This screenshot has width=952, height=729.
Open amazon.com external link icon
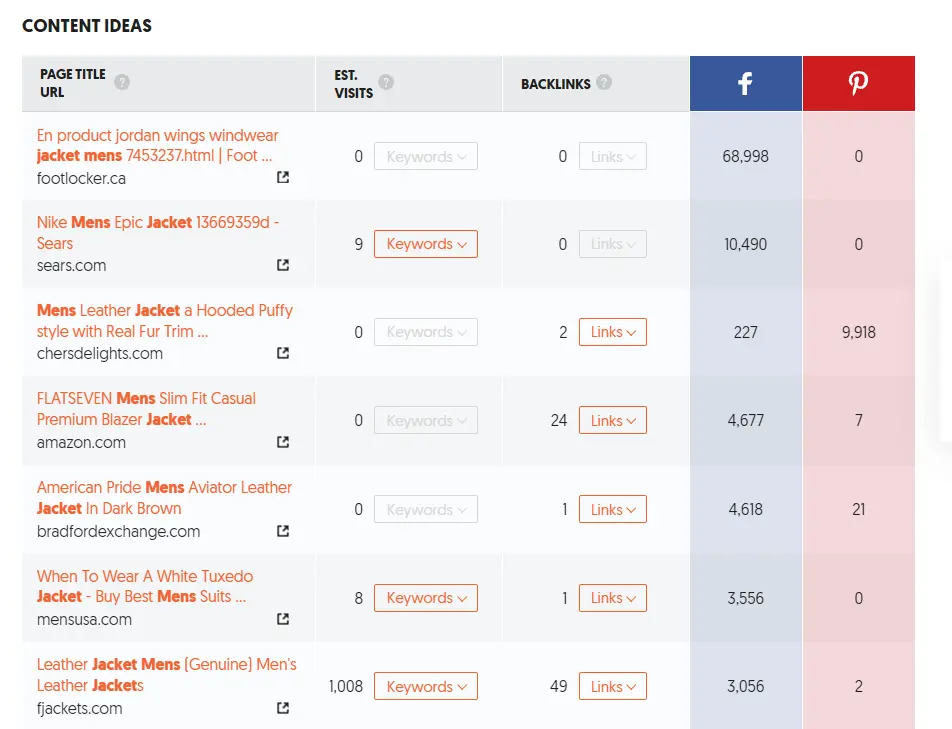(x=283, y=442)
